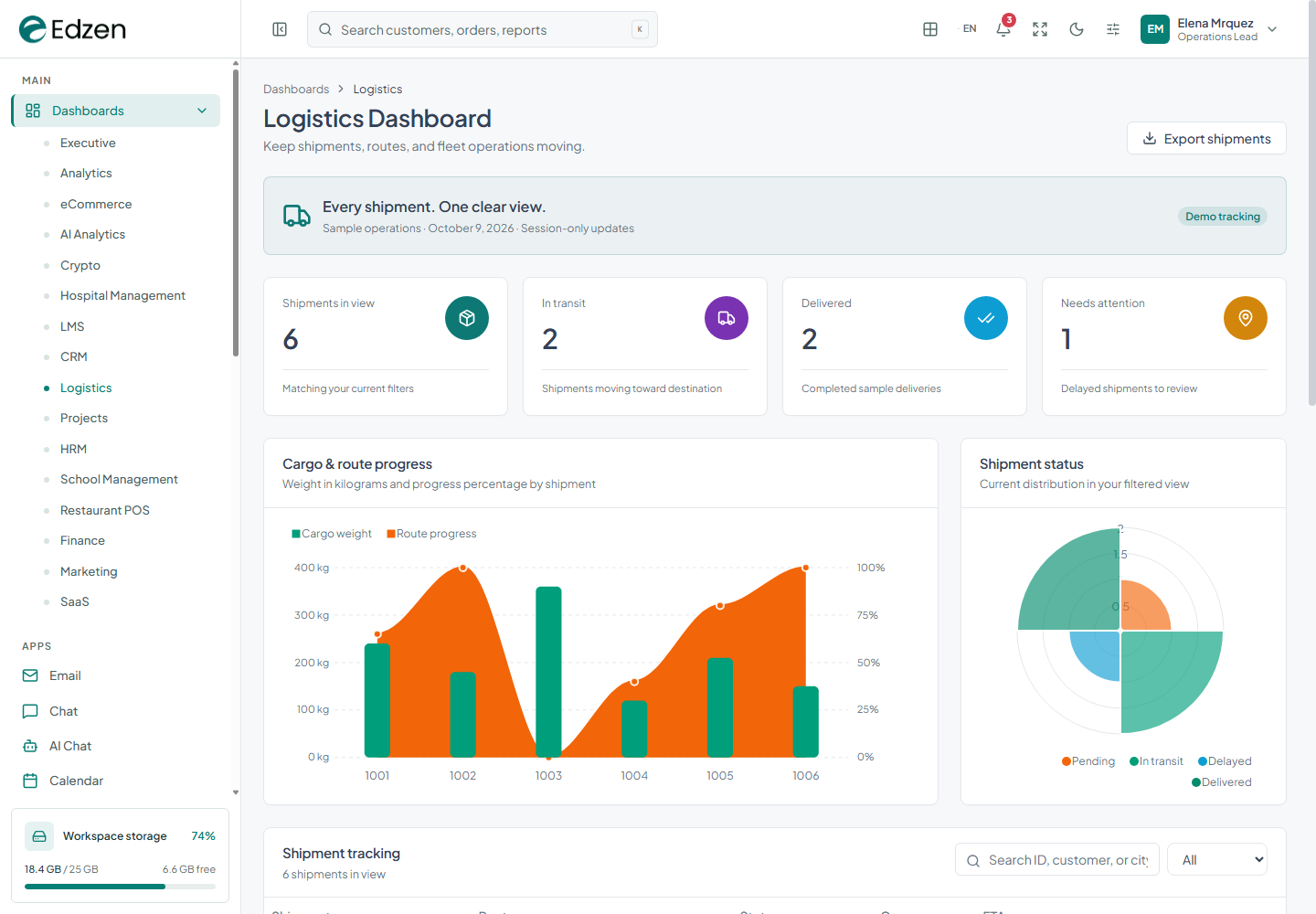
Task: Toggle Pending legend in status chart
Action: click(1088, 761)
